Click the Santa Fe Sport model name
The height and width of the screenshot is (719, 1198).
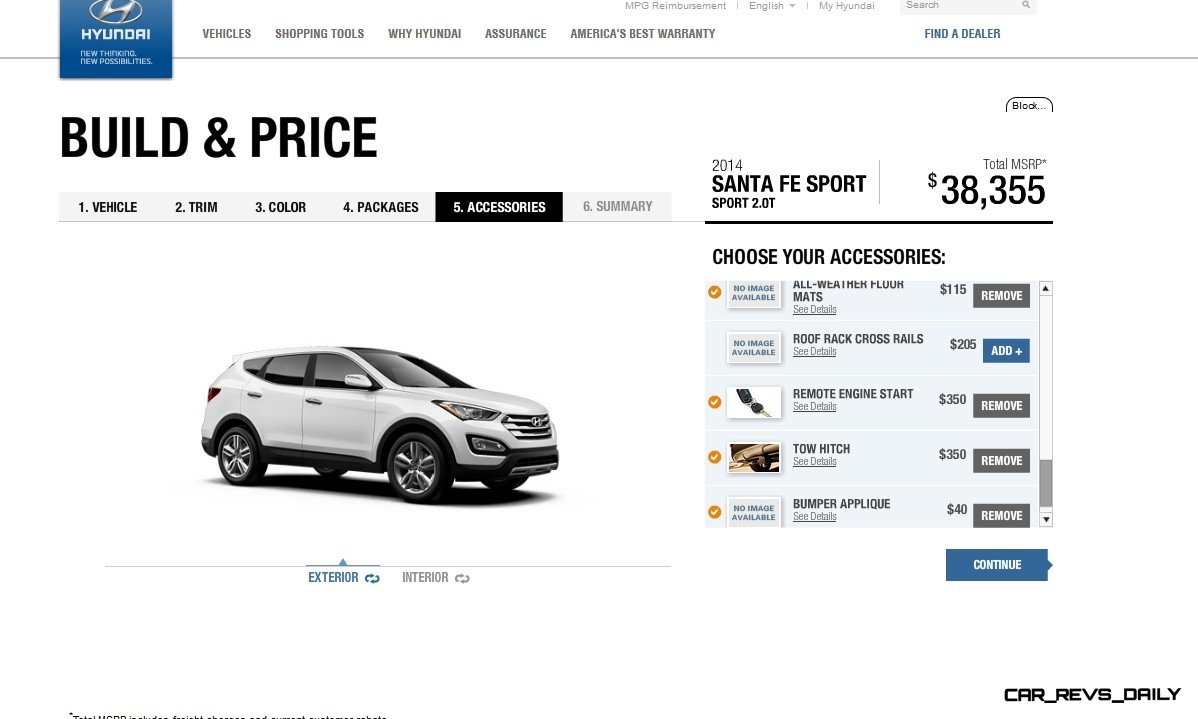point(788,184)
